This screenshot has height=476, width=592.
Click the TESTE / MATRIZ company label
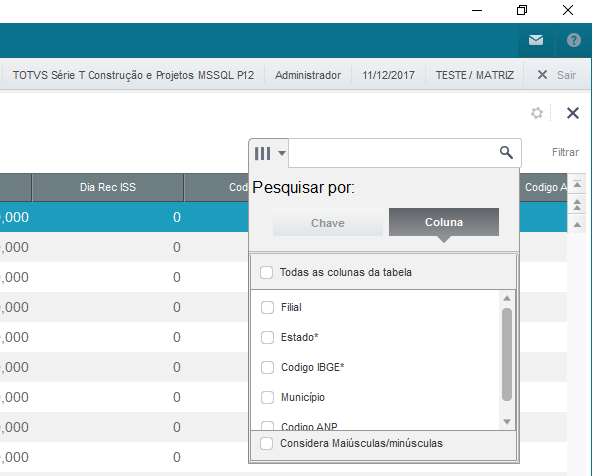[x=475, y=75]
